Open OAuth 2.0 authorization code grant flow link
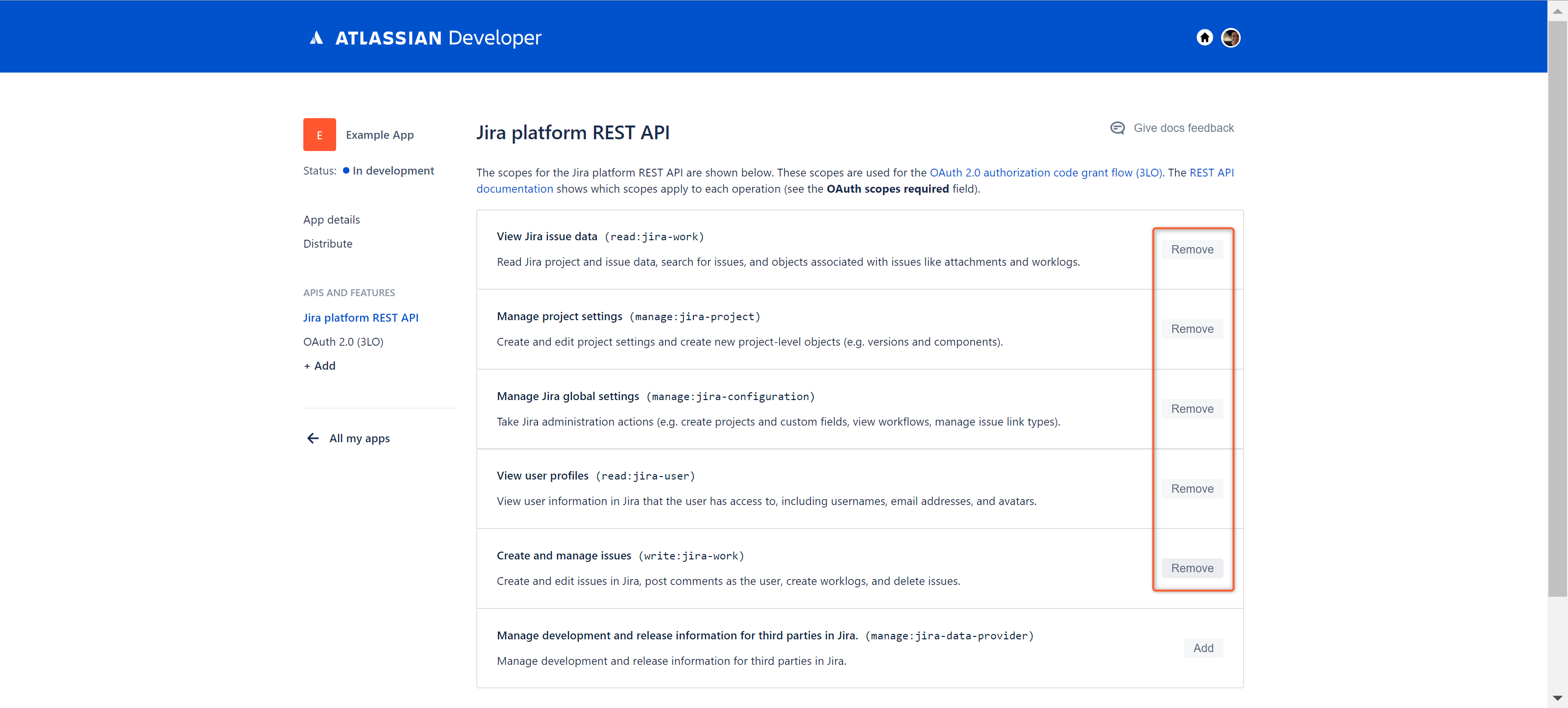The image size is (1568, 708). [1045, 173]
